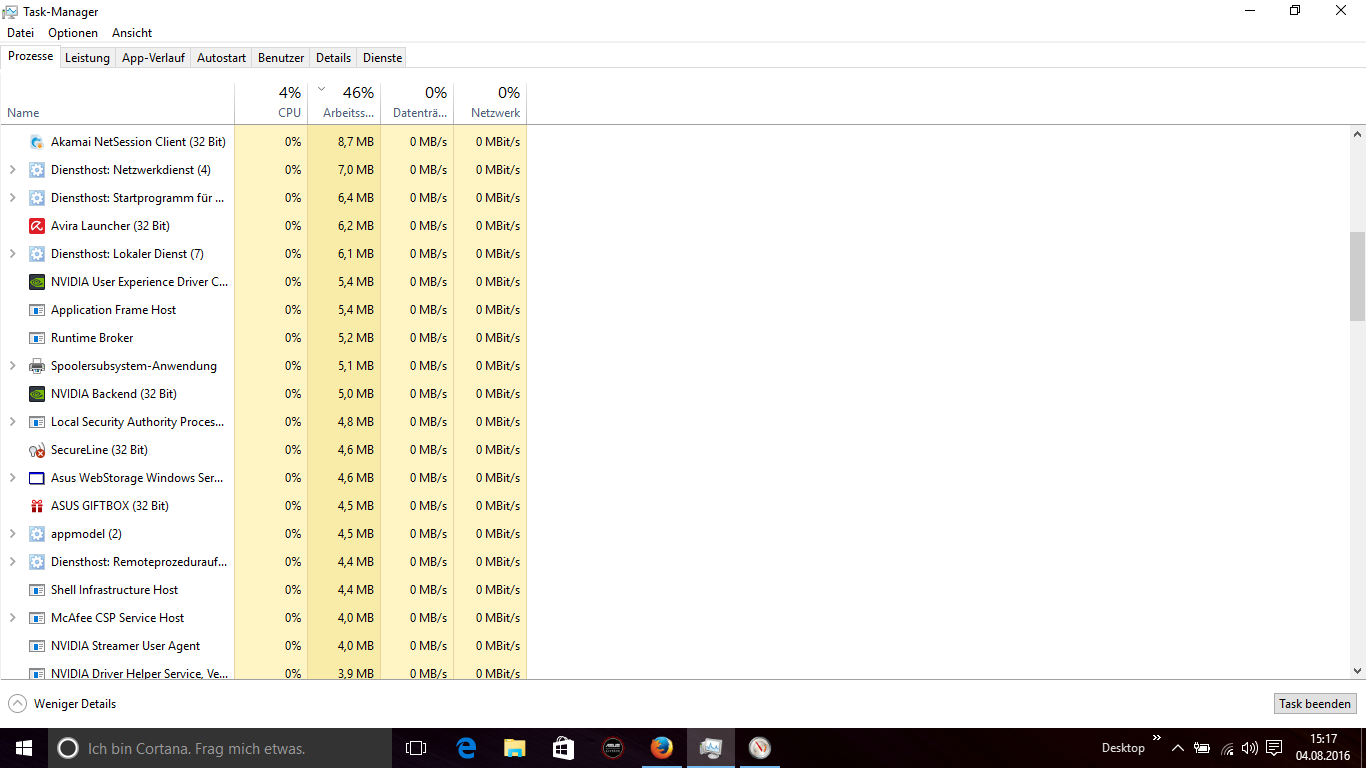Screen dimensions: 1366x768
Task: Click the McAfee CSP Service Host icon
Action: [x=37, y=618]
